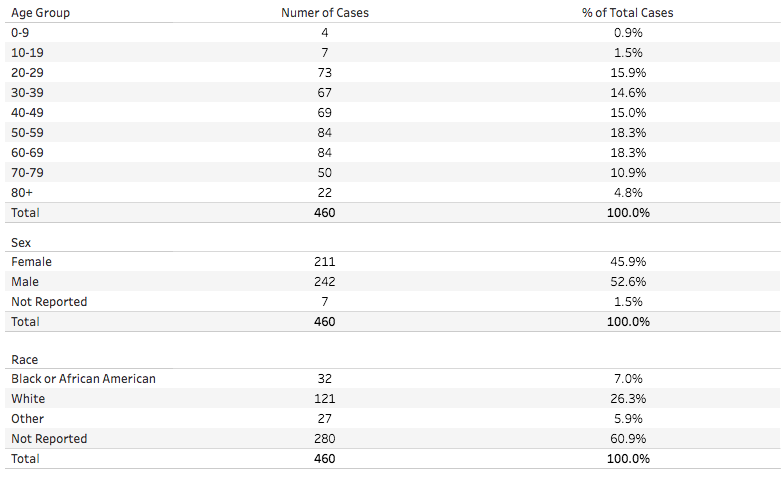Select the 40-49 age group label

click(27, 112)
